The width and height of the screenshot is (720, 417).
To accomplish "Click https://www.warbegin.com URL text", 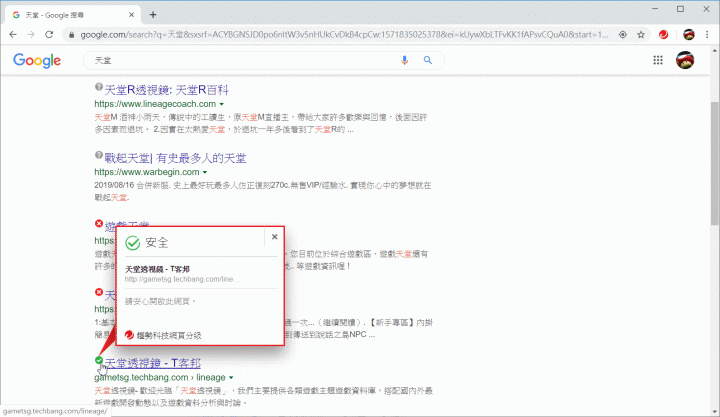I will pos(146,172).
